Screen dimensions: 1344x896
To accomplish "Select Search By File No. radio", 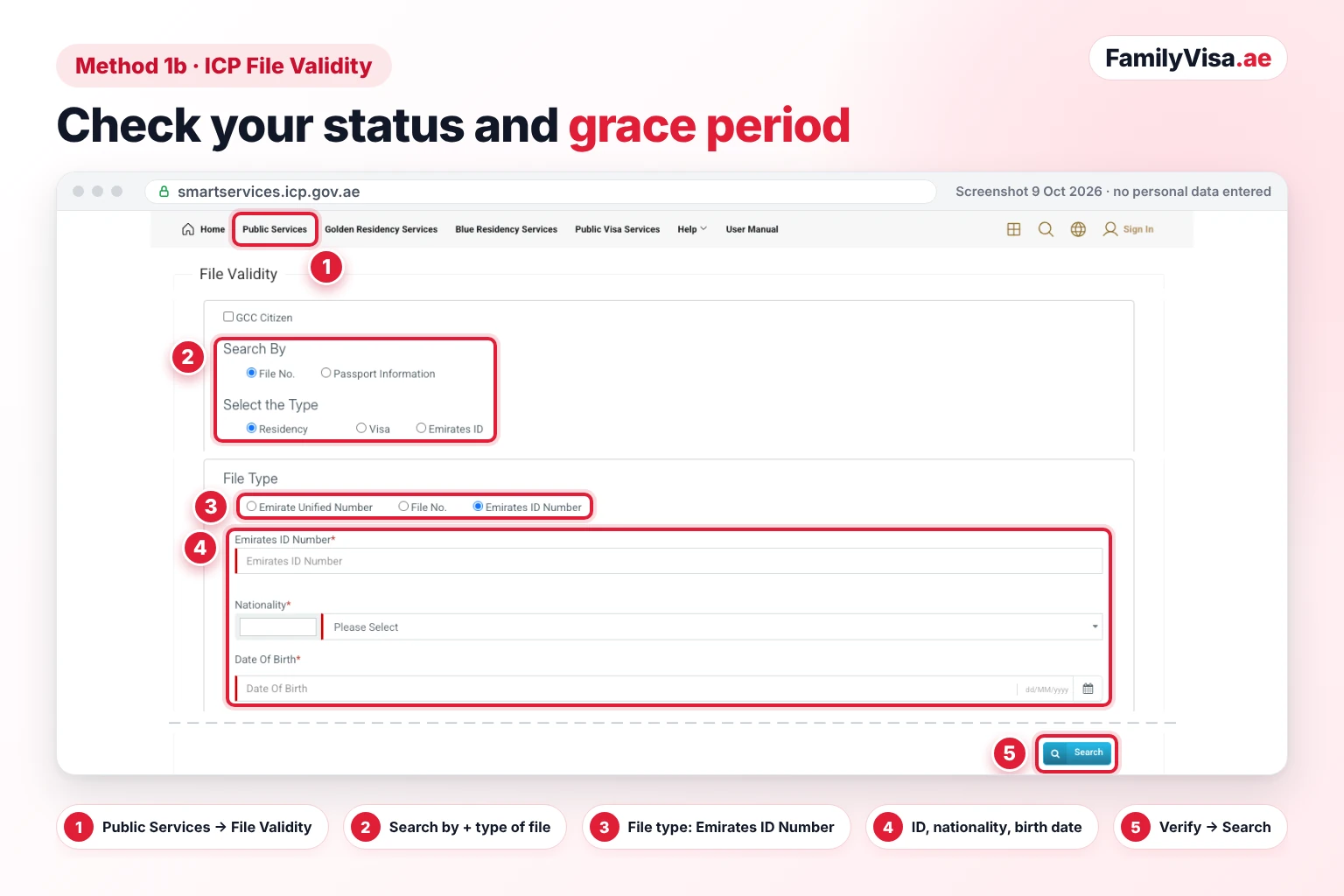I will (x=251, y=373).
